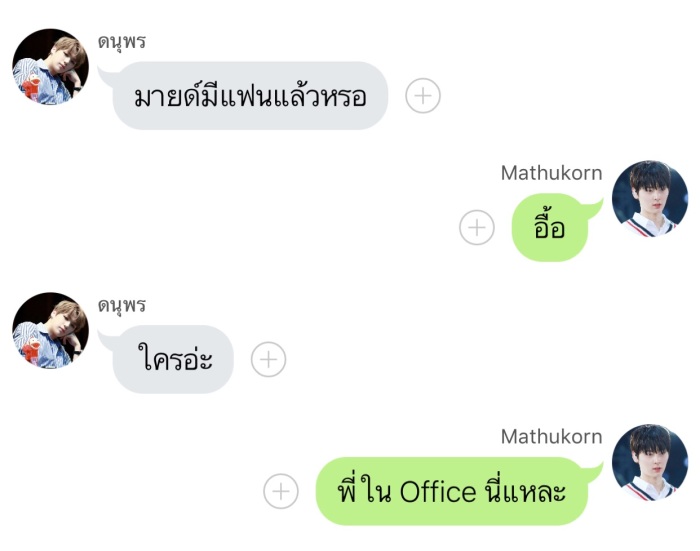The width and height of the screenshot is (700, 551).
Task: Click the red toy in lower ดนุพร avatar
Action: (x=32, y=351)
